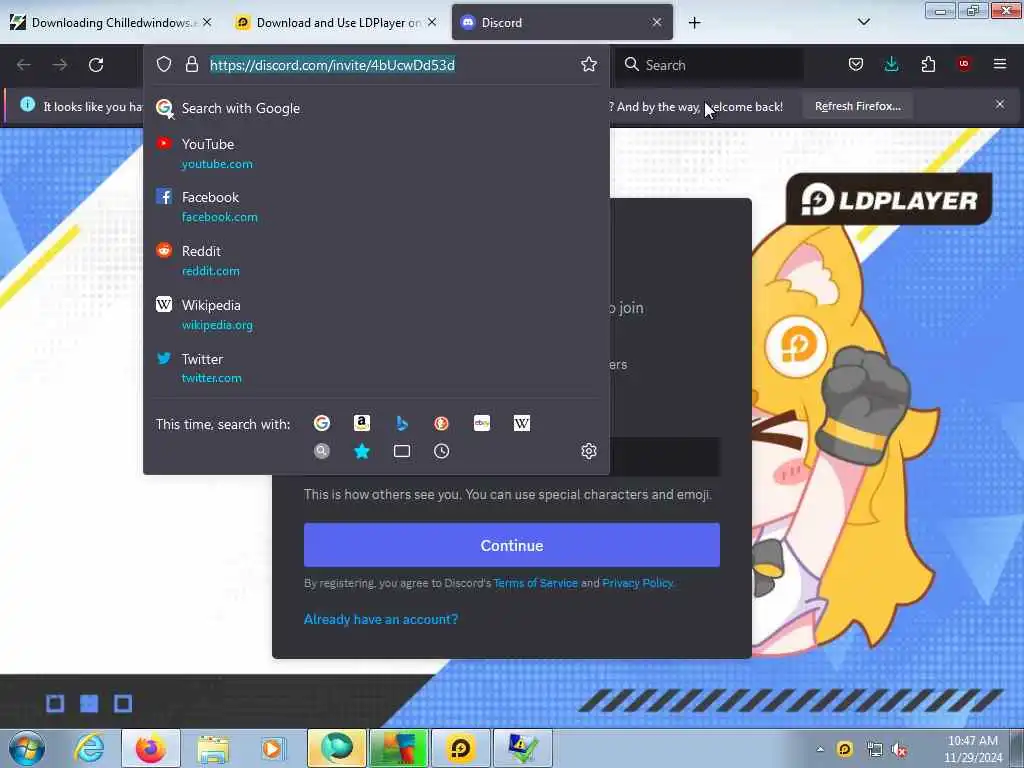The image size is (1024, 768).
Task: Click the padlock site security icon
Action: coord(191,64)
